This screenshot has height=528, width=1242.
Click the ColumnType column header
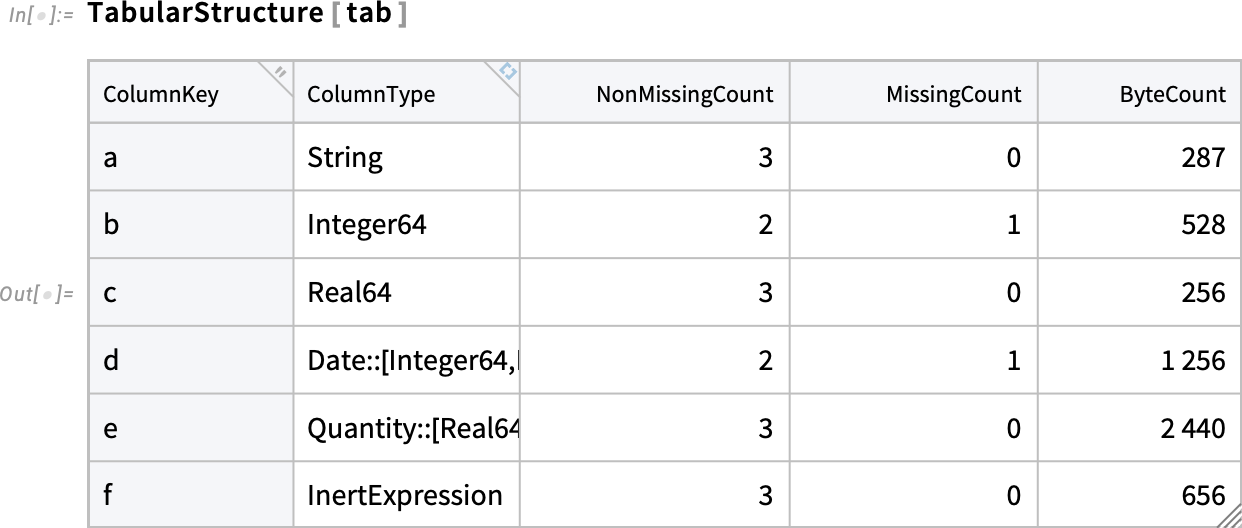[x=407, y=93]
